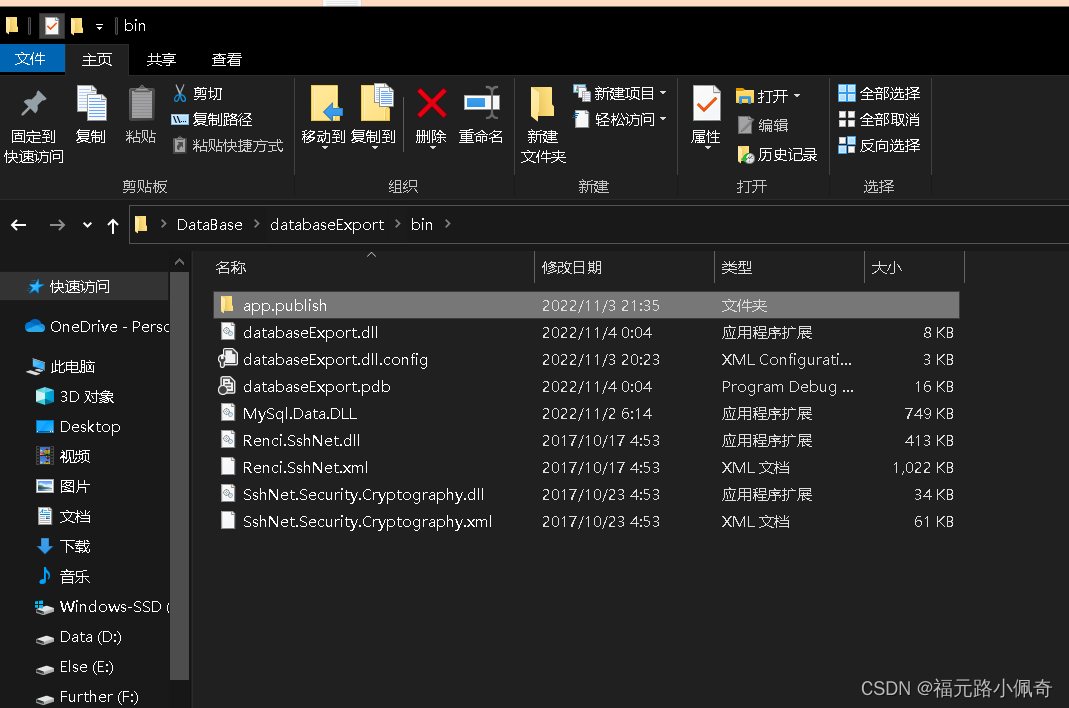Click the red Delete (删除) icon
This screenshot has height=708, width=1069.
click(x=431, y=104)
